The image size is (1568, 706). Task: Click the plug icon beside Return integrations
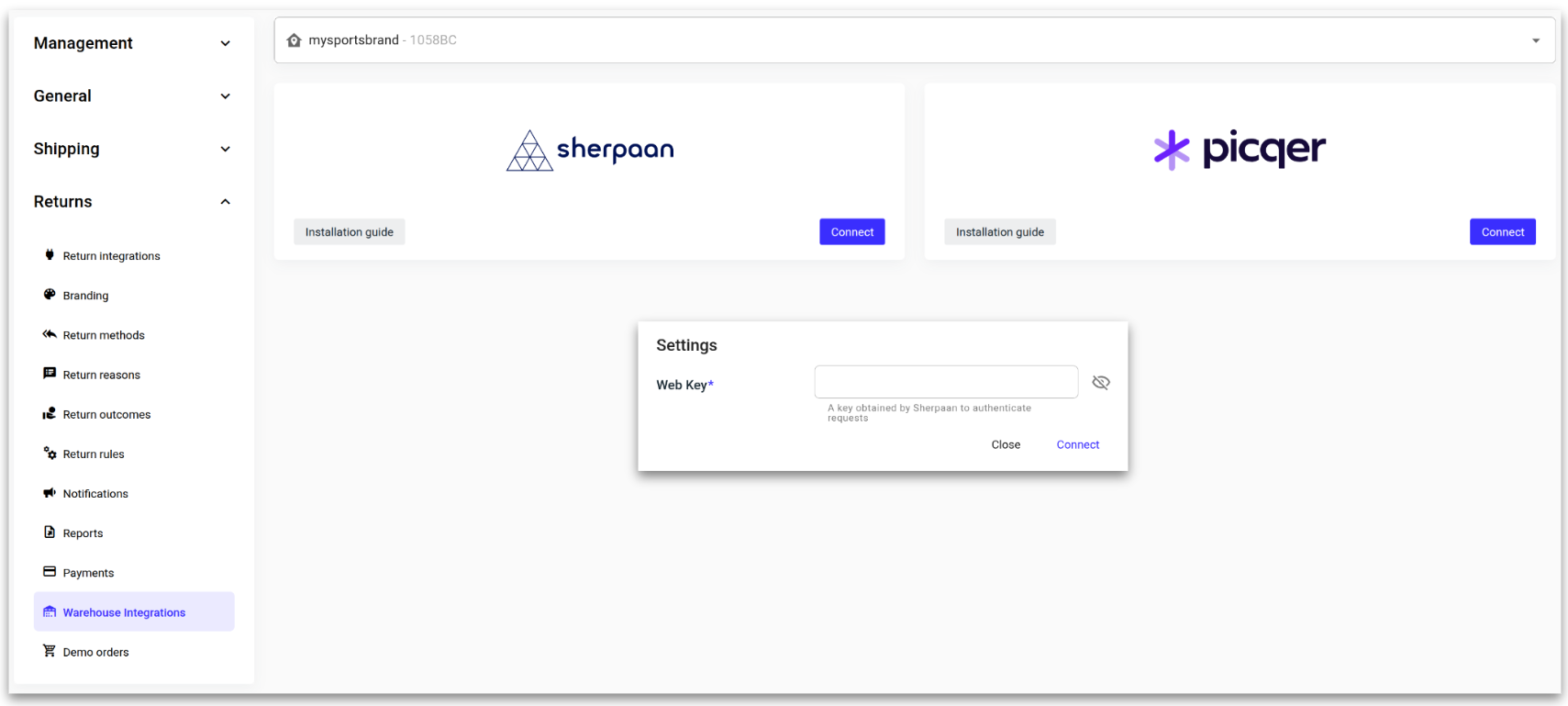(50, 255)
